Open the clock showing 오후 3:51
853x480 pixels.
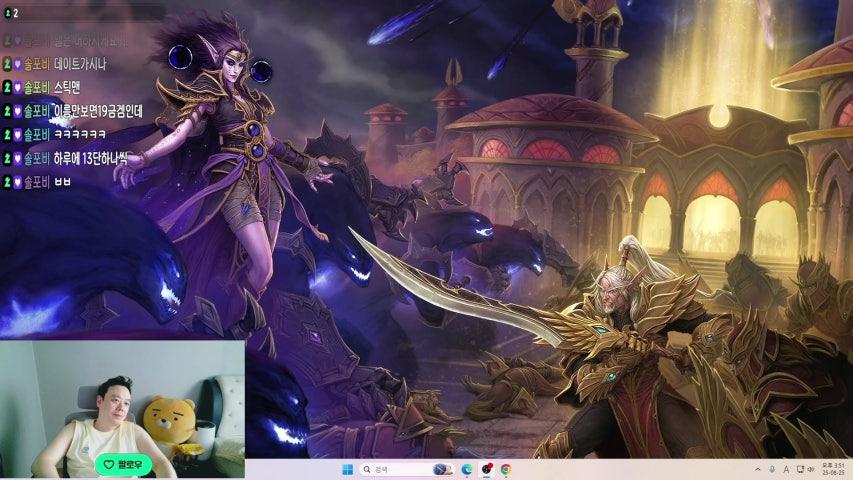[x=833, y=469]
